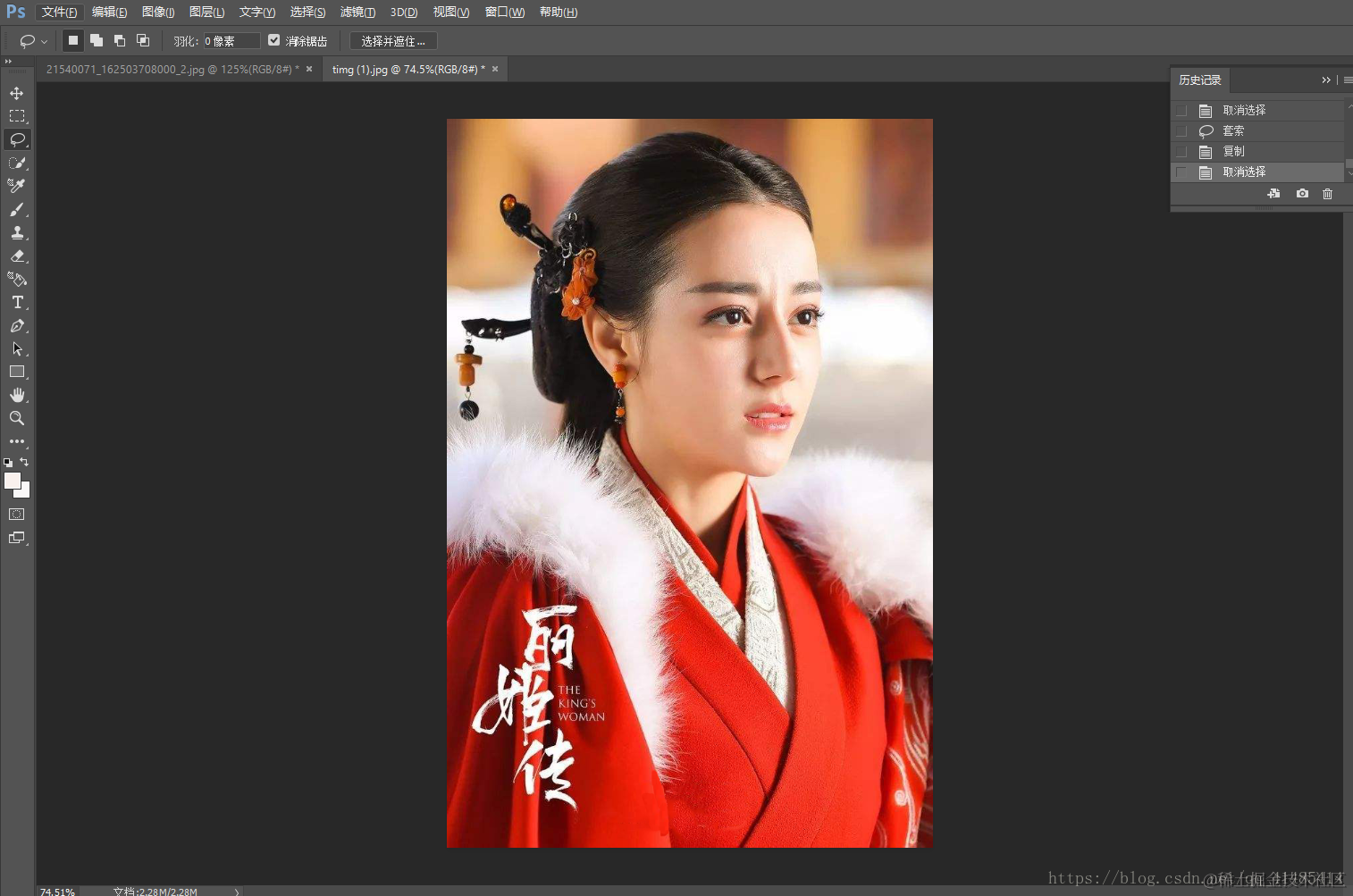
Task: Open the 文字 menu
Action: pos(257,12)
